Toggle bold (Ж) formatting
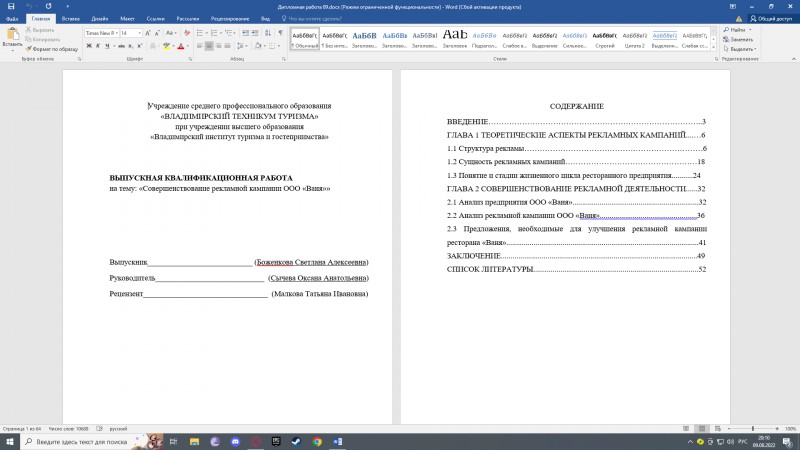 point(89,46)
